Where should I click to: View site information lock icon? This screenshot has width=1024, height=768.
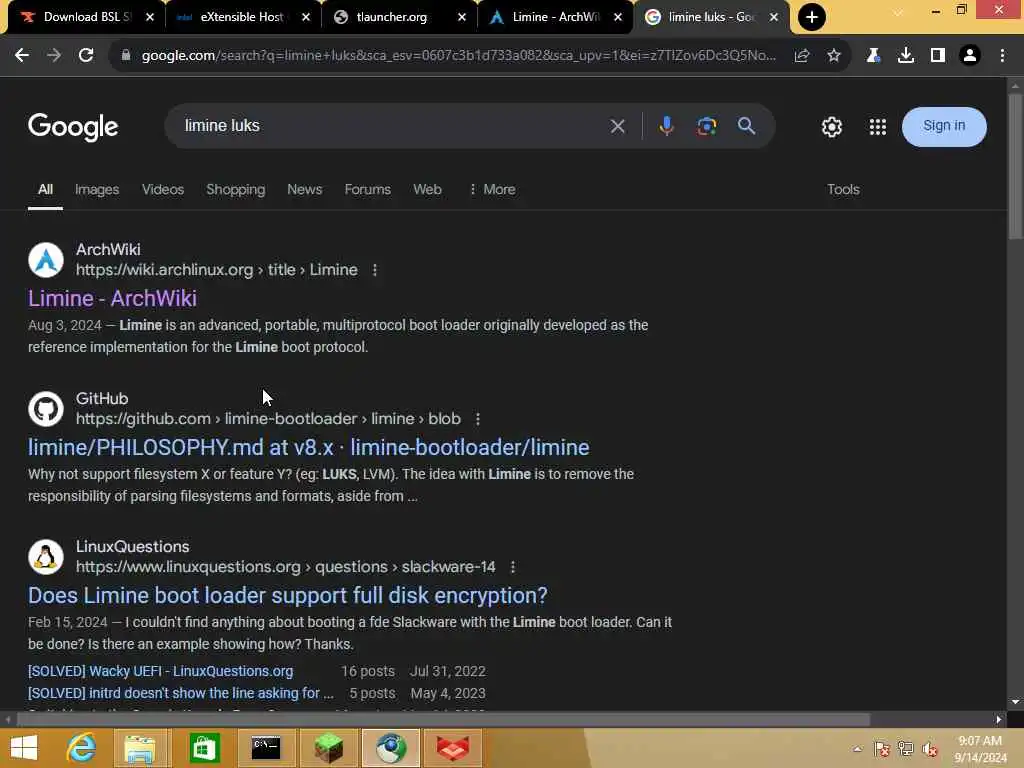click(x=126, y=56)
